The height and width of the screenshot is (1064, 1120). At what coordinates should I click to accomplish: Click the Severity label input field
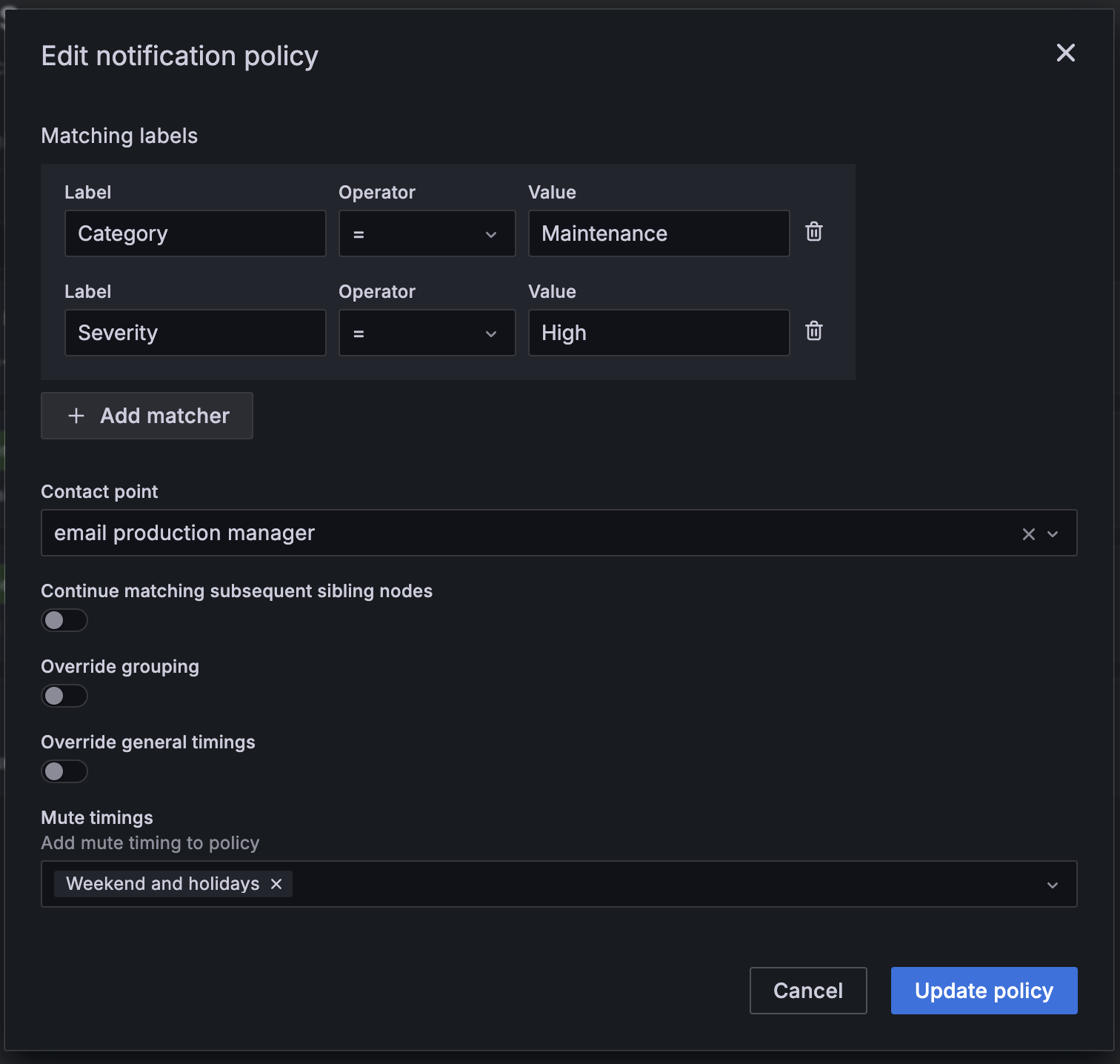[x=196, y=333]
